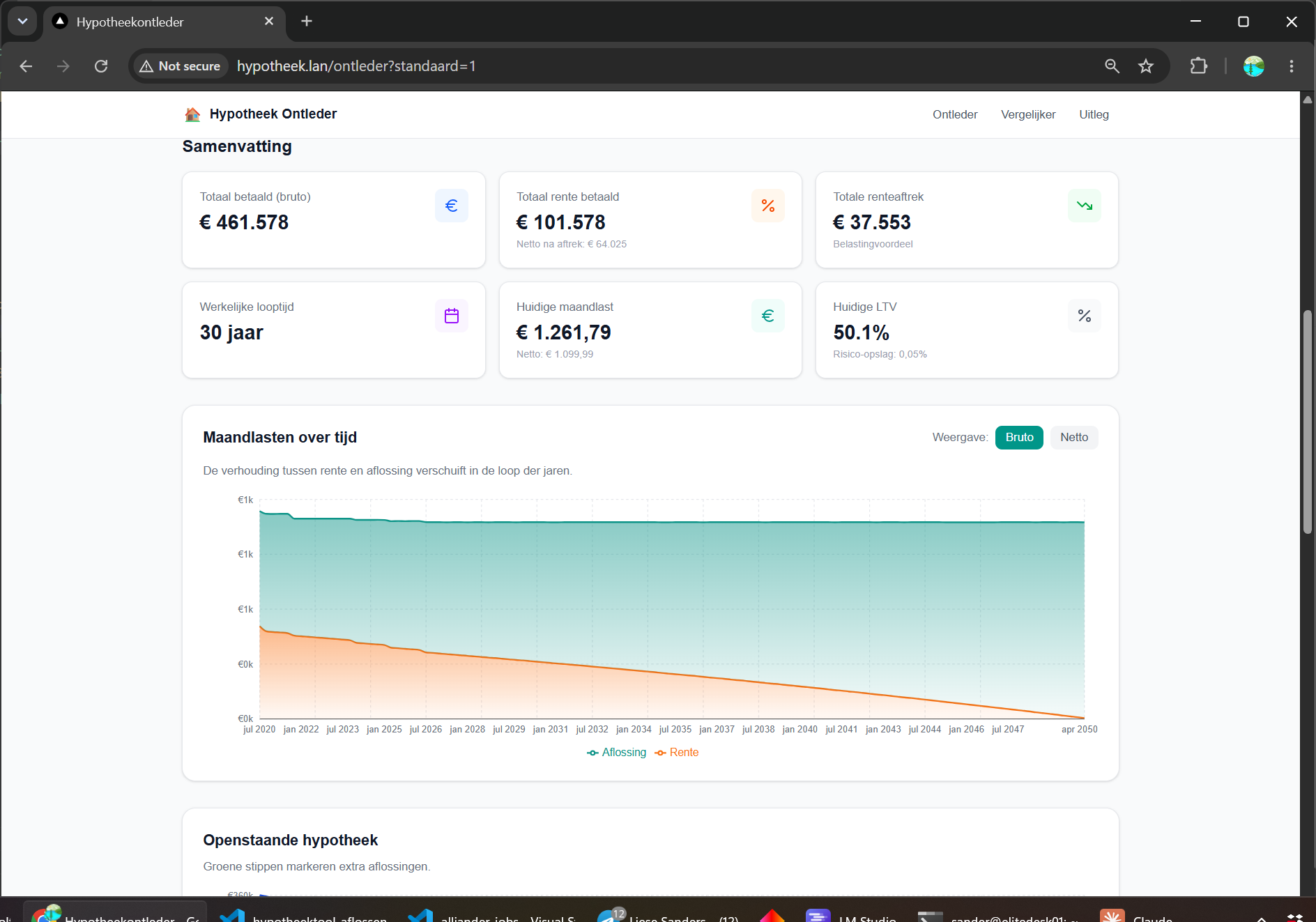Image resolution: width=1316 pixels, height=922 pixels.
Task: Click the € 461.578 total paid value
Action: tap(244, 222)
